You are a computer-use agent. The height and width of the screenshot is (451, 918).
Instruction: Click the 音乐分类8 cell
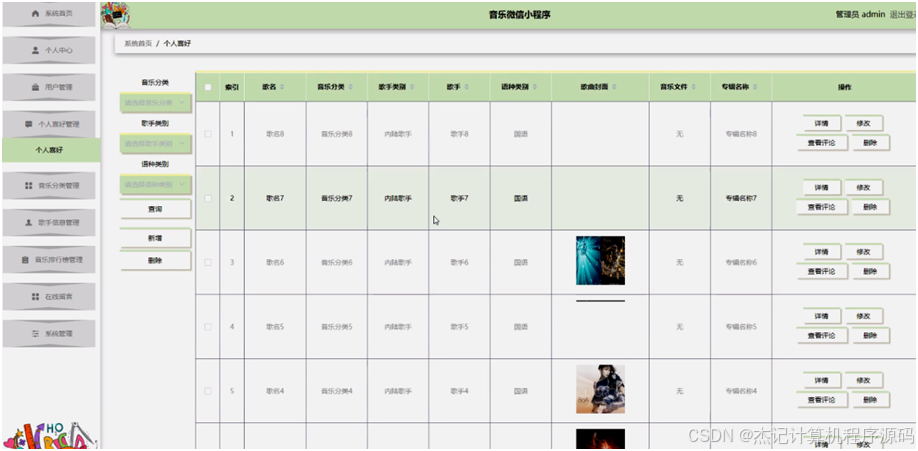[337, 134]
